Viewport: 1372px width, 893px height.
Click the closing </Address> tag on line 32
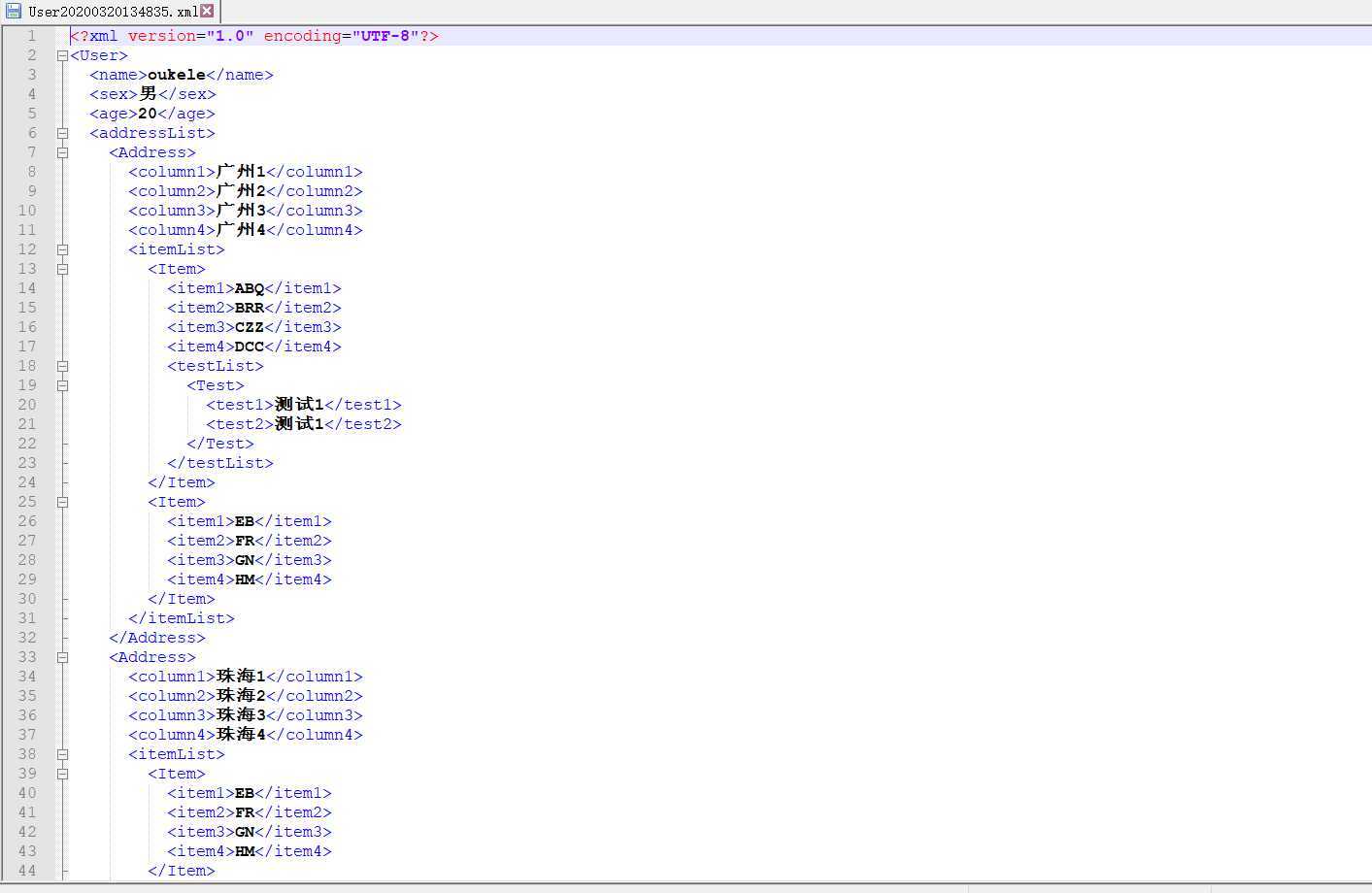coord(157,638)
